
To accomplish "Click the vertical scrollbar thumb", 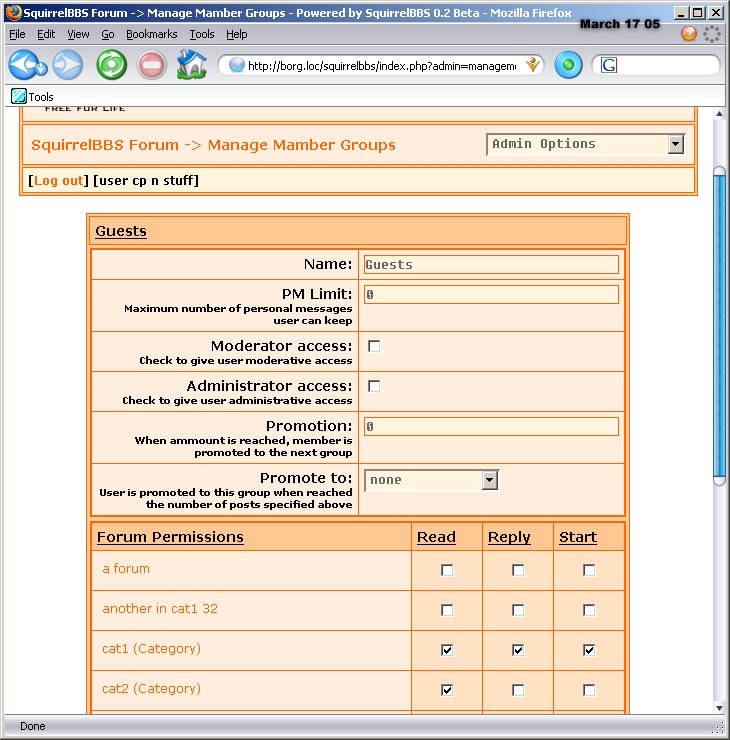I will pyautogui.click(x=719, y=326).
